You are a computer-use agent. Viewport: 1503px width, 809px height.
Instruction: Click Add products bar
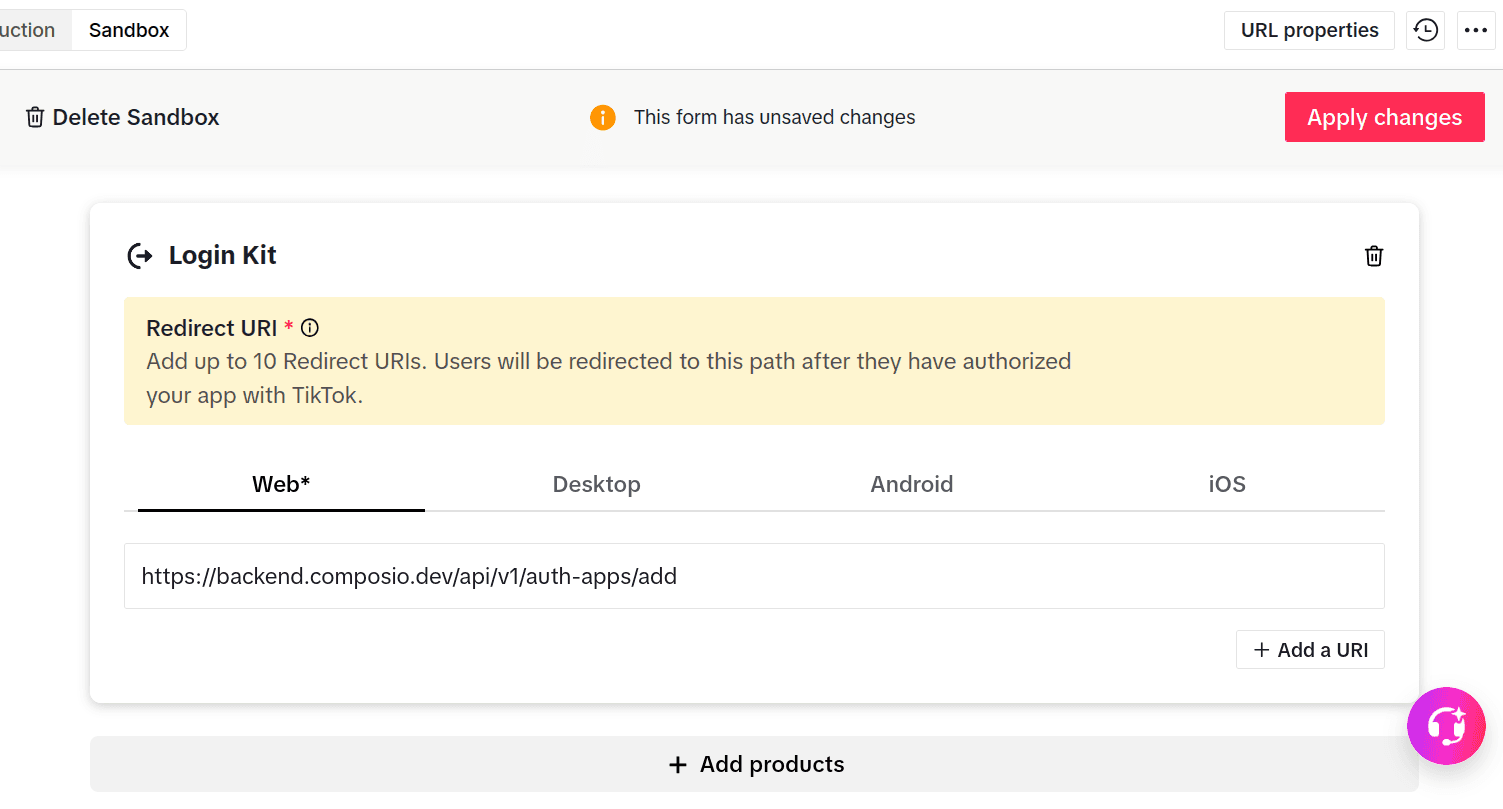point(755,765)
